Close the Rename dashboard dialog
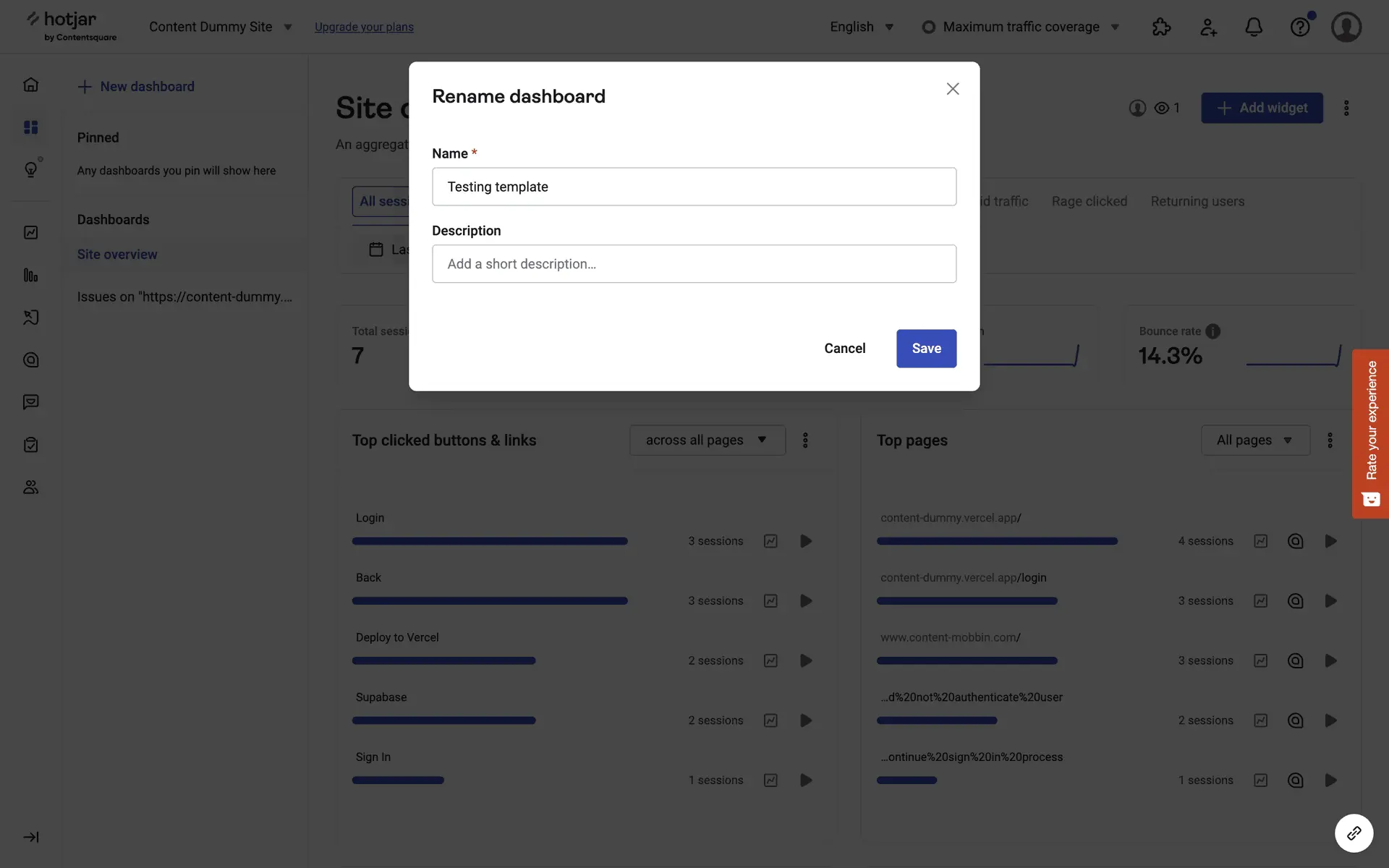 (x=952, y=88)
